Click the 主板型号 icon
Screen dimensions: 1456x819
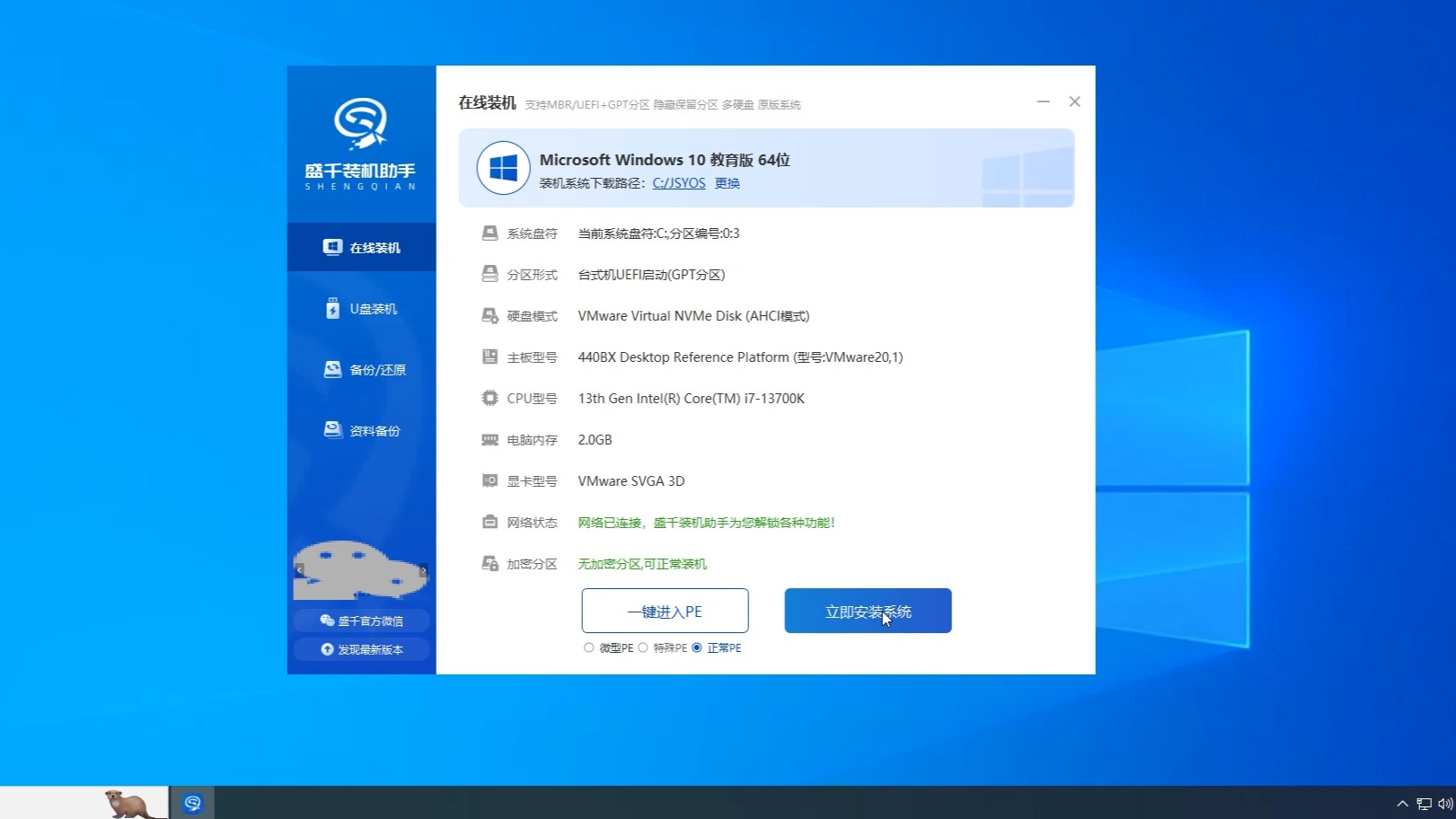490,357
